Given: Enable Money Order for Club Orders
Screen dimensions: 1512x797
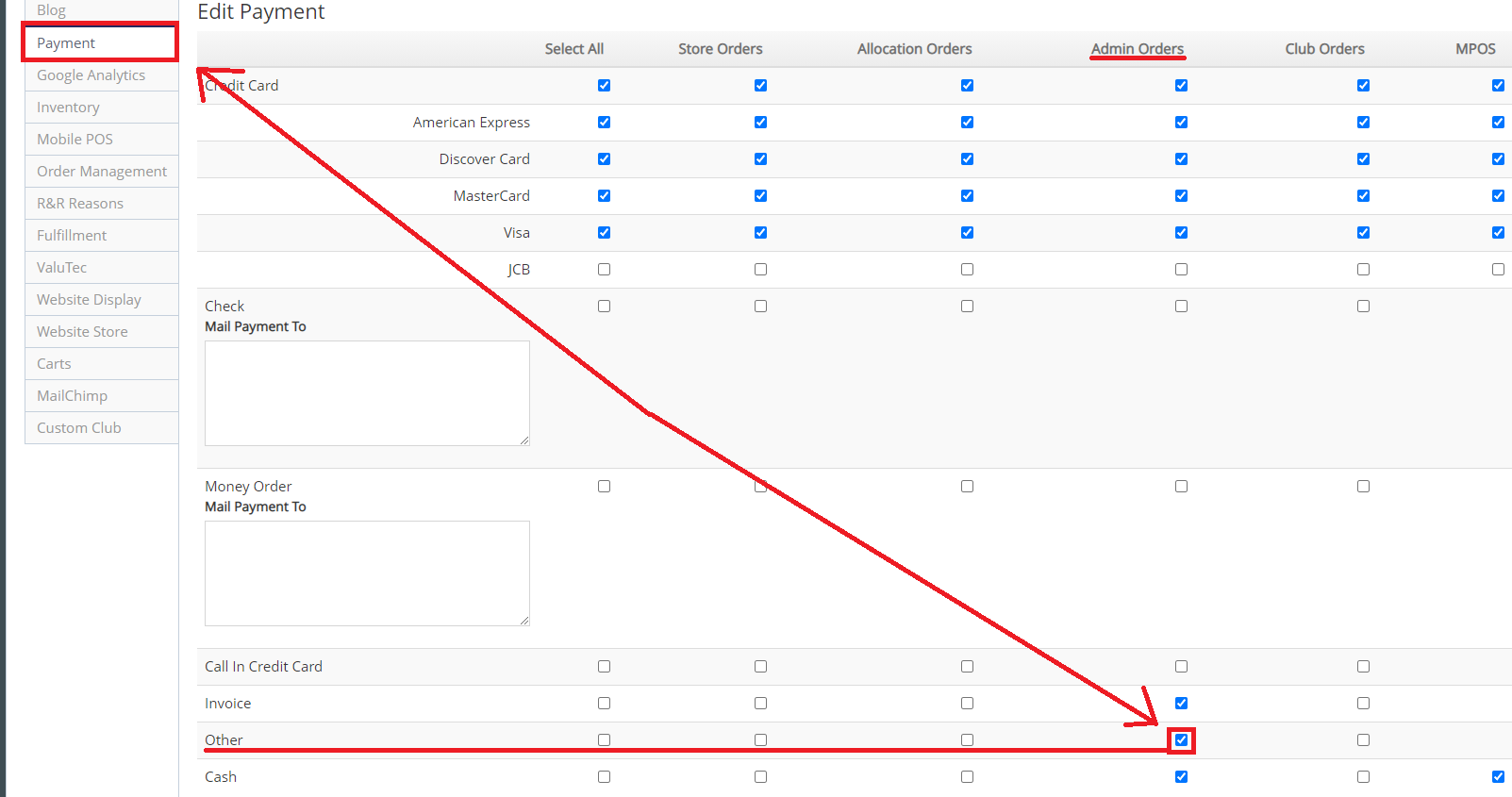Looking at the screenshot, I should [1363, 487].
